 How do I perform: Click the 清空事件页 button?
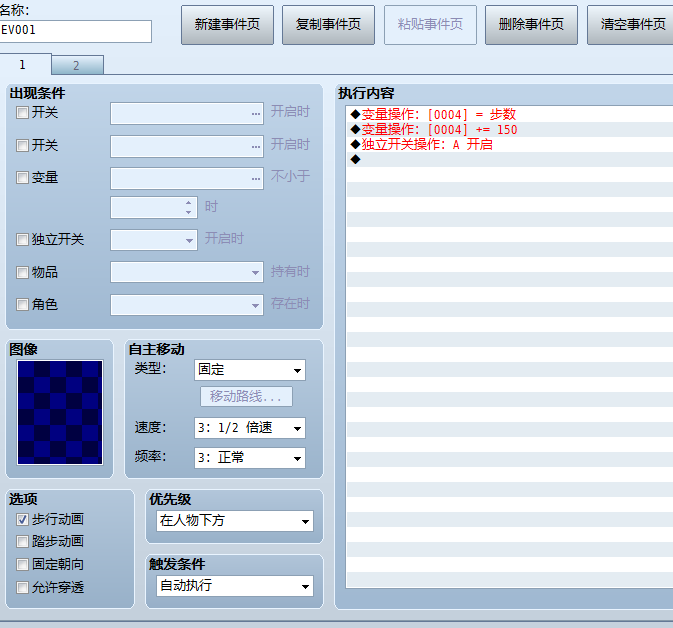[630, 25]
